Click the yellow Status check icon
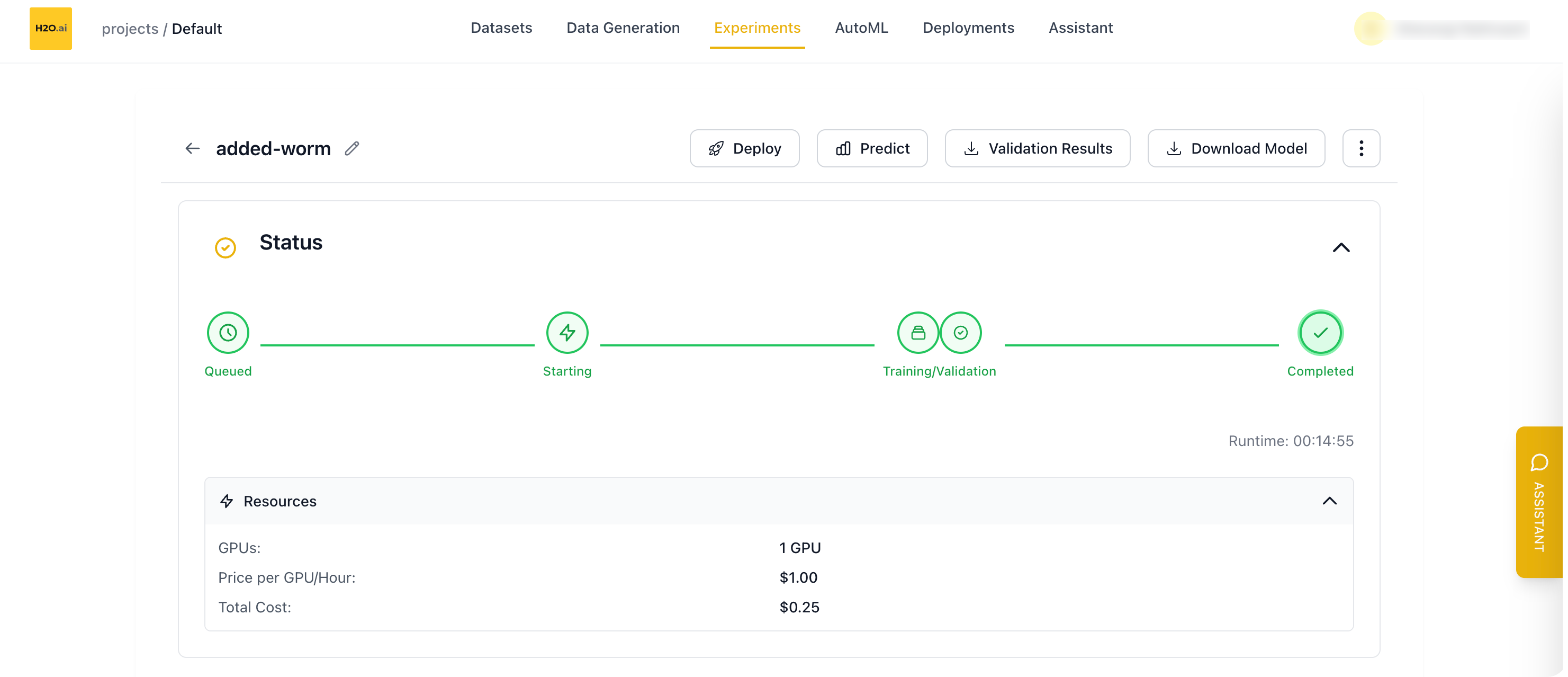 [225, 247]
